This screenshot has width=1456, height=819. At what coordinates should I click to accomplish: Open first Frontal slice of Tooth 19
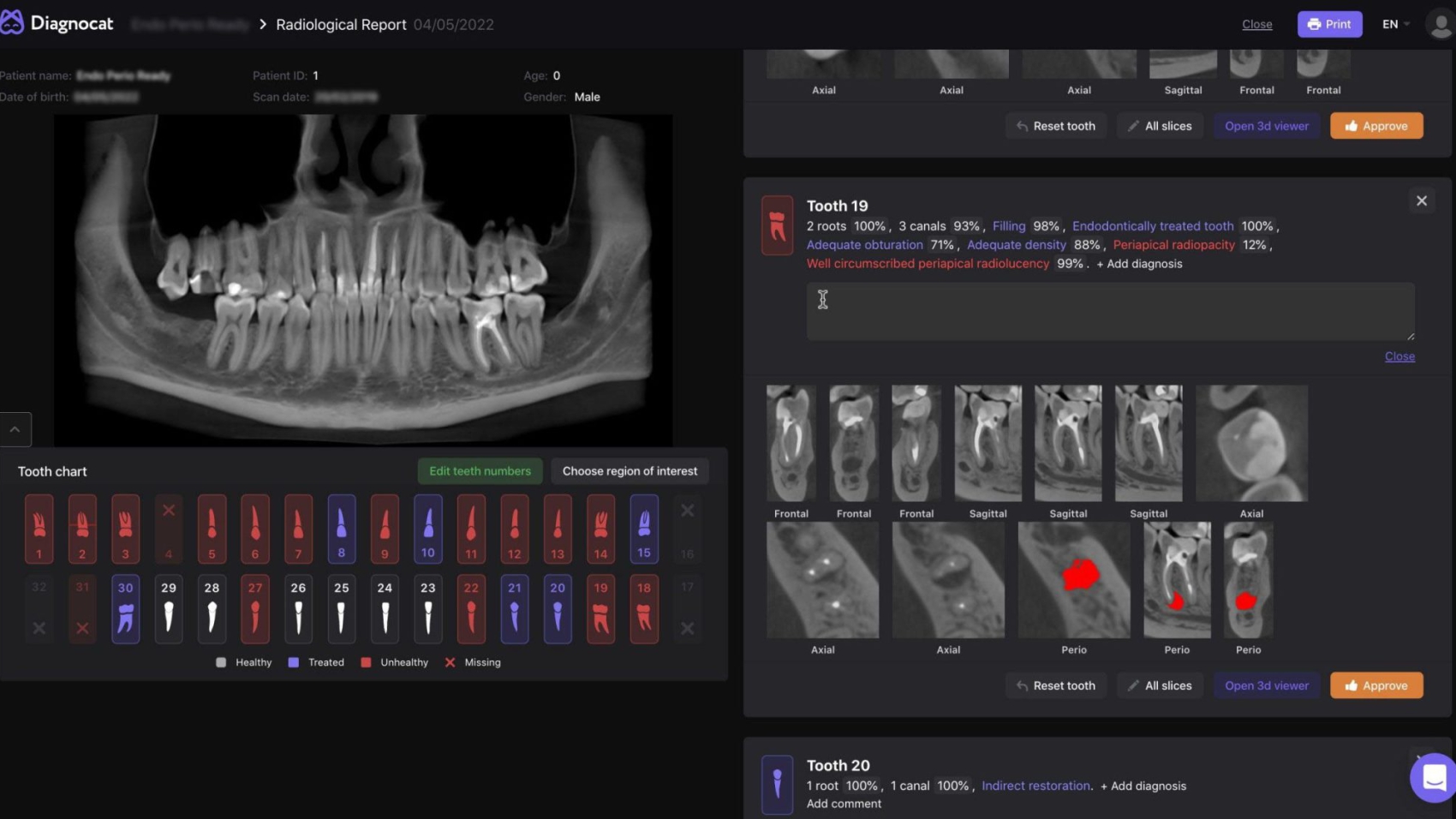pyautogui.click(x=791, y=443)
